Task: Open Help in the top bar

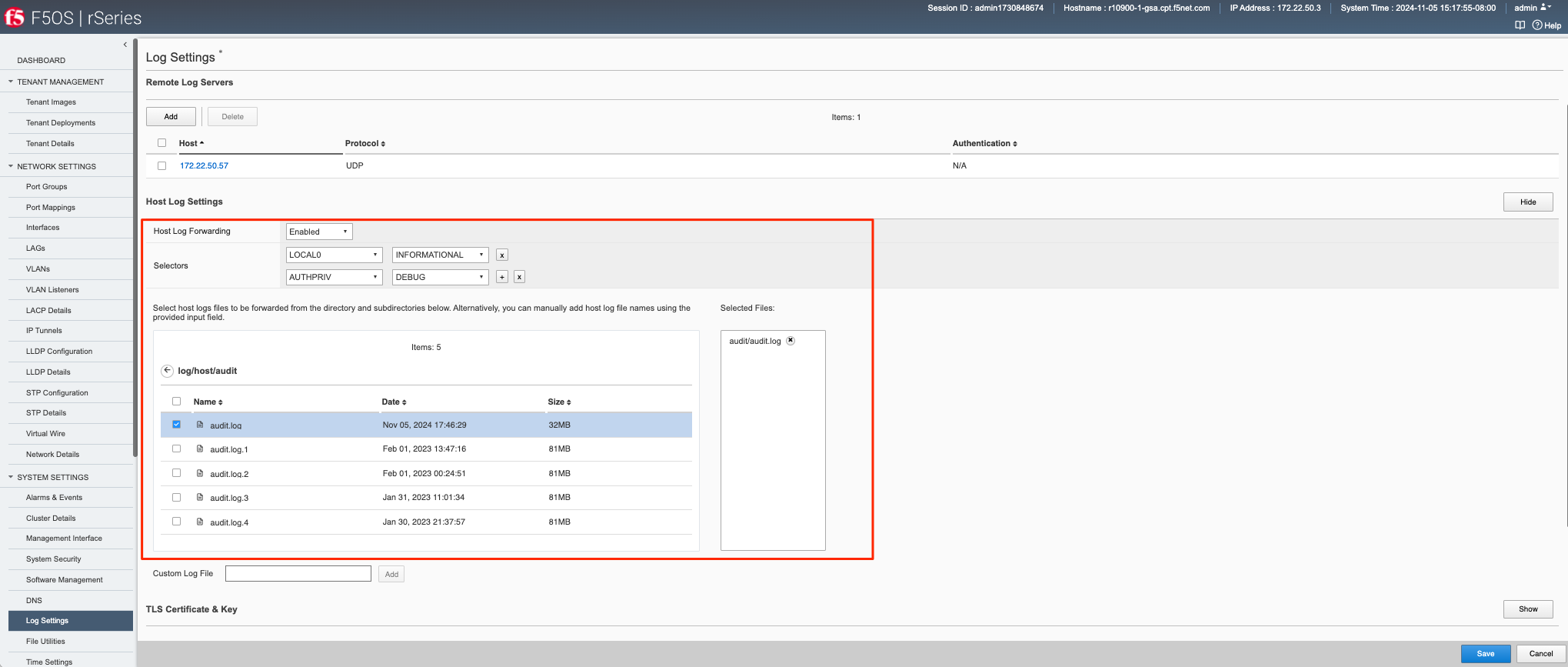Action: (x=1546, y=25)
